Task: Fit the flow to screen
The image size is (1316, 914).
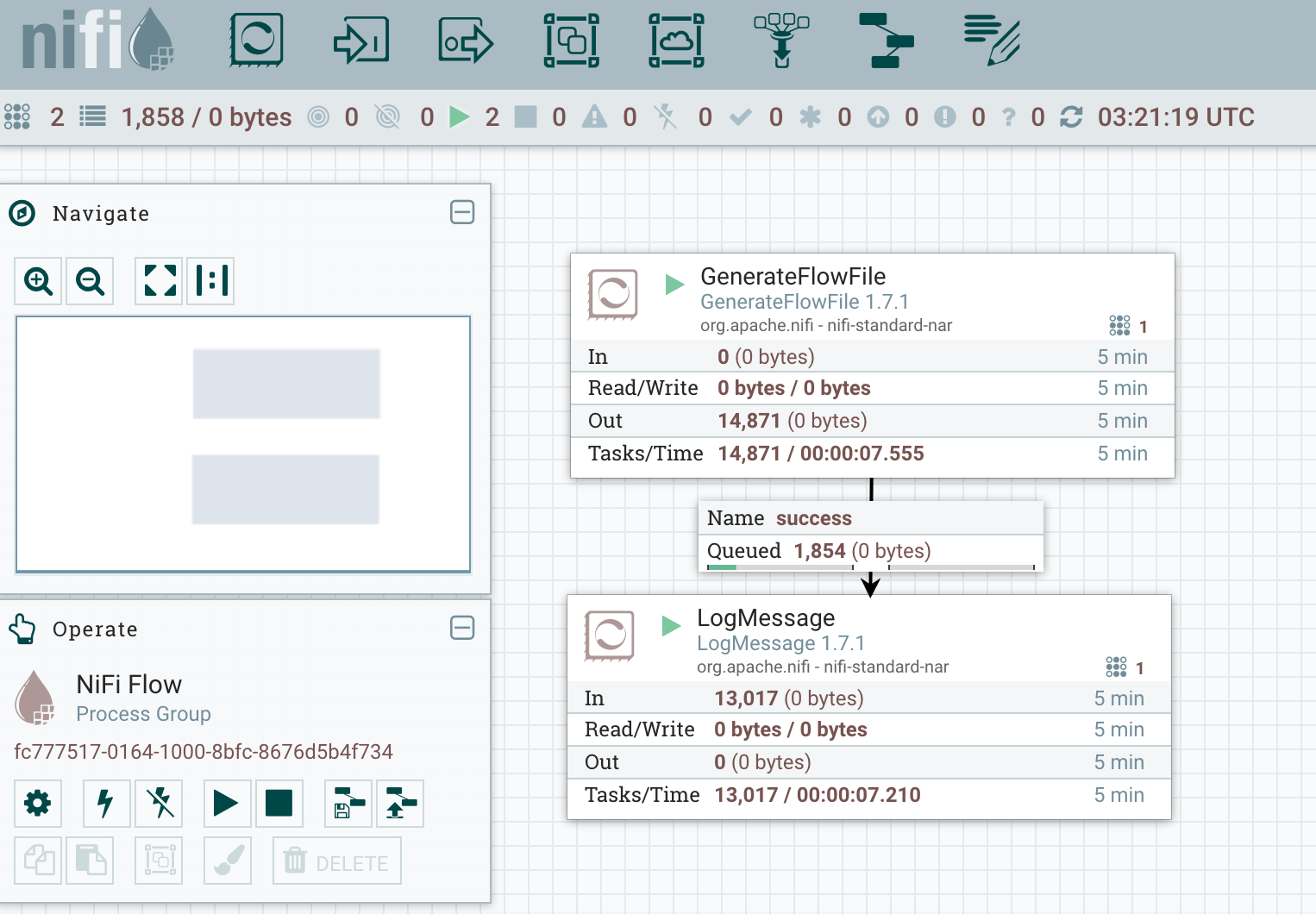Action: 160,281
